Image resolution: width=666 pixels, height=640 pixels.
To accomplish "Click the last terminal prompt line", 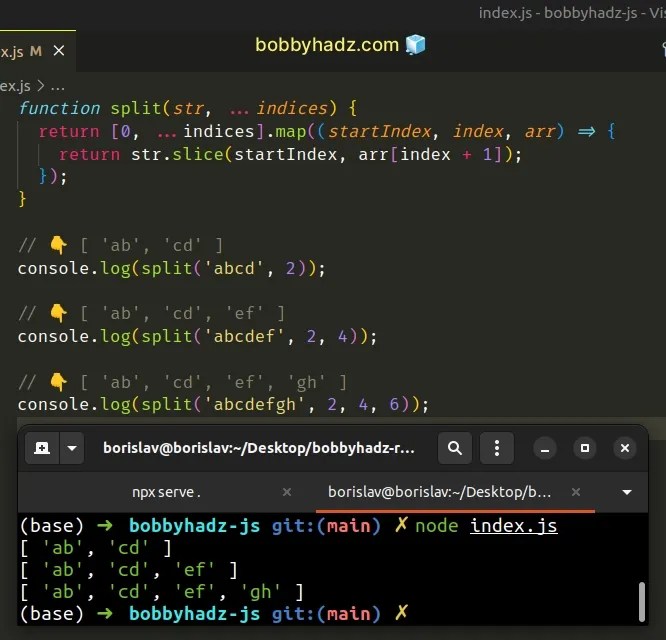I will [214, 614].
